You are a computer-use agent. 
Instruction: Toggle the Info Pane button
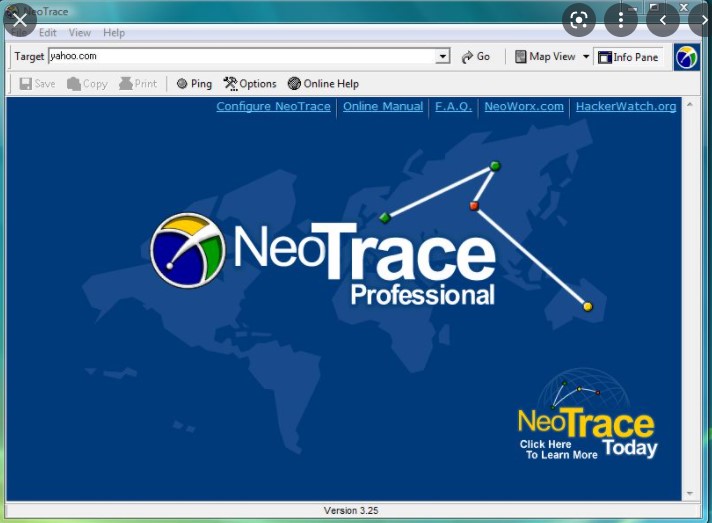[628, 57]
